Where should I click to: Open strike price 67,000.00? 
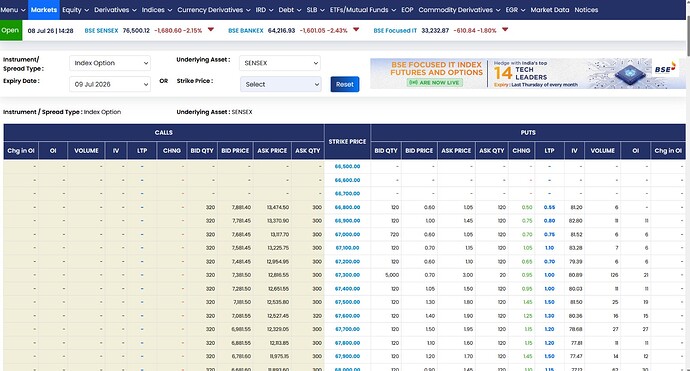(x=347, y=235)
